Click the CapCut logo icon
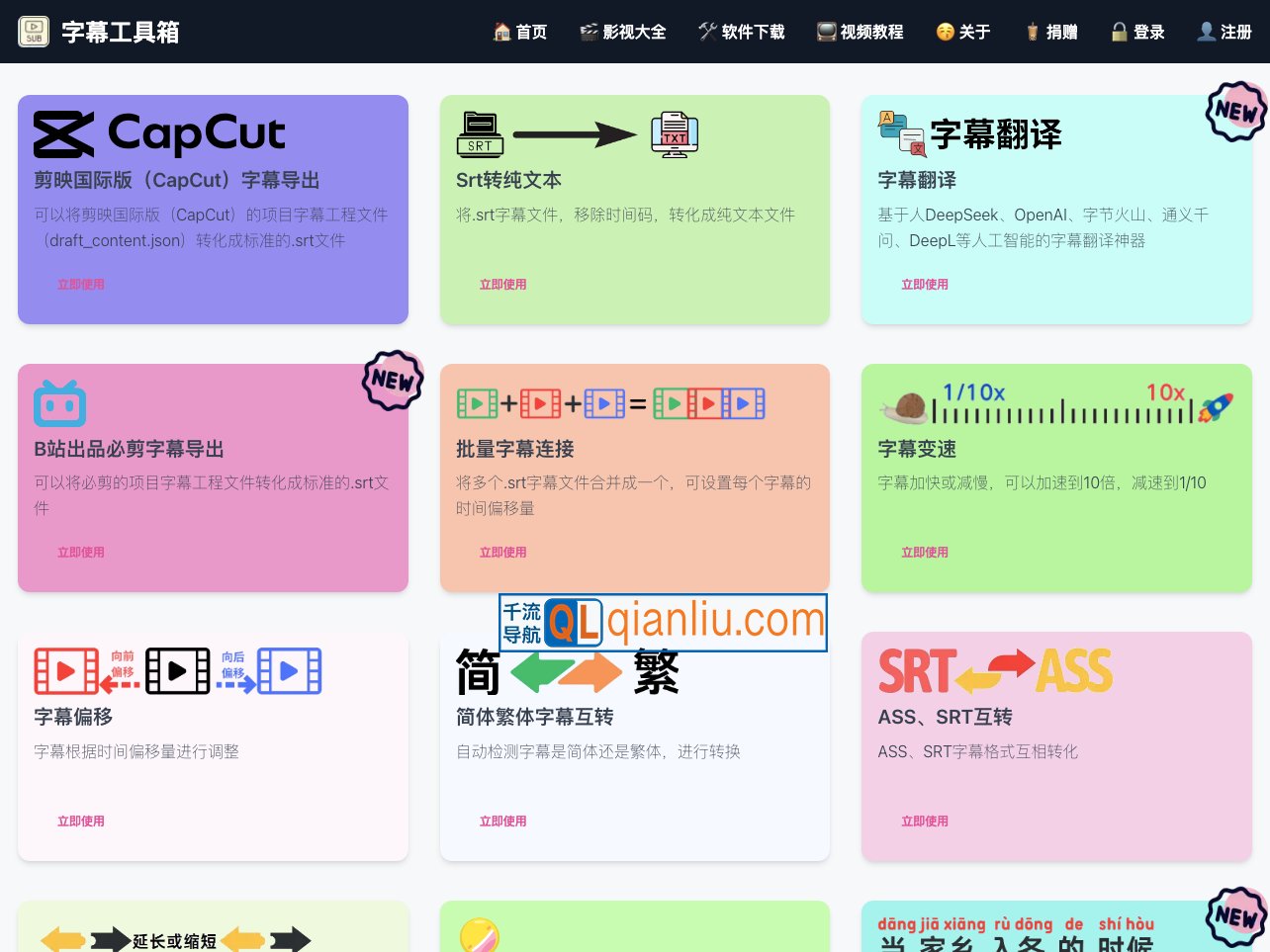 coord(62,133)
